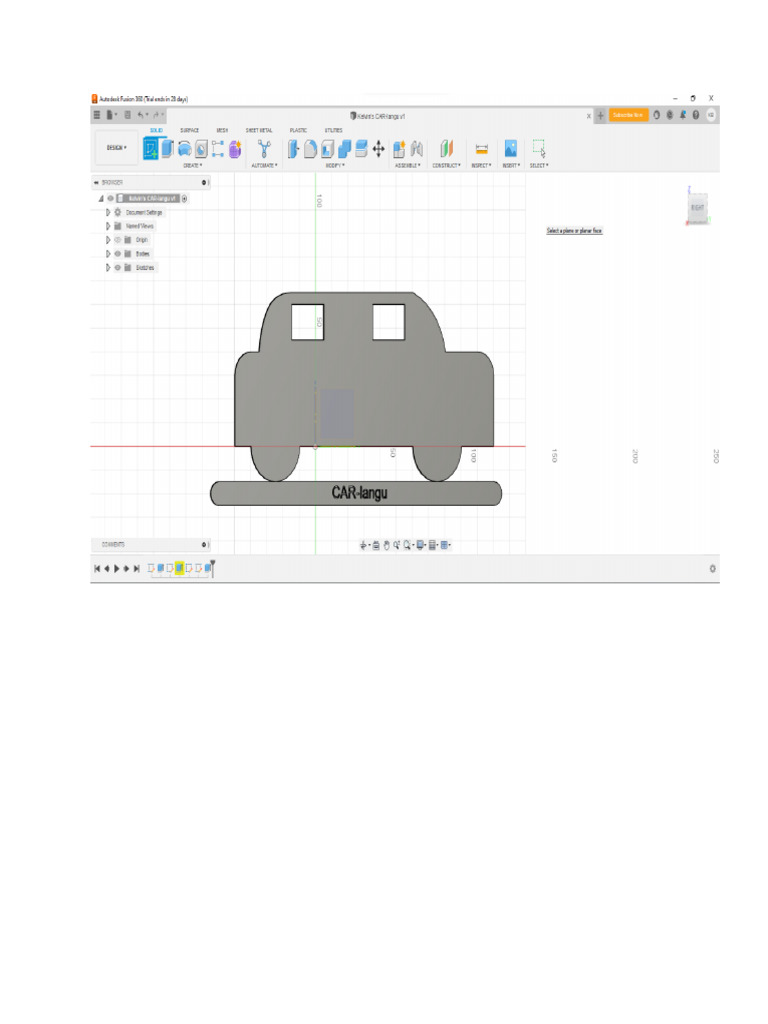Image resolution: width=768 pixels, height=1024 pixels.
Task: Select the yellow highlighted timeline feature
Action: click(x=179, y=568)
